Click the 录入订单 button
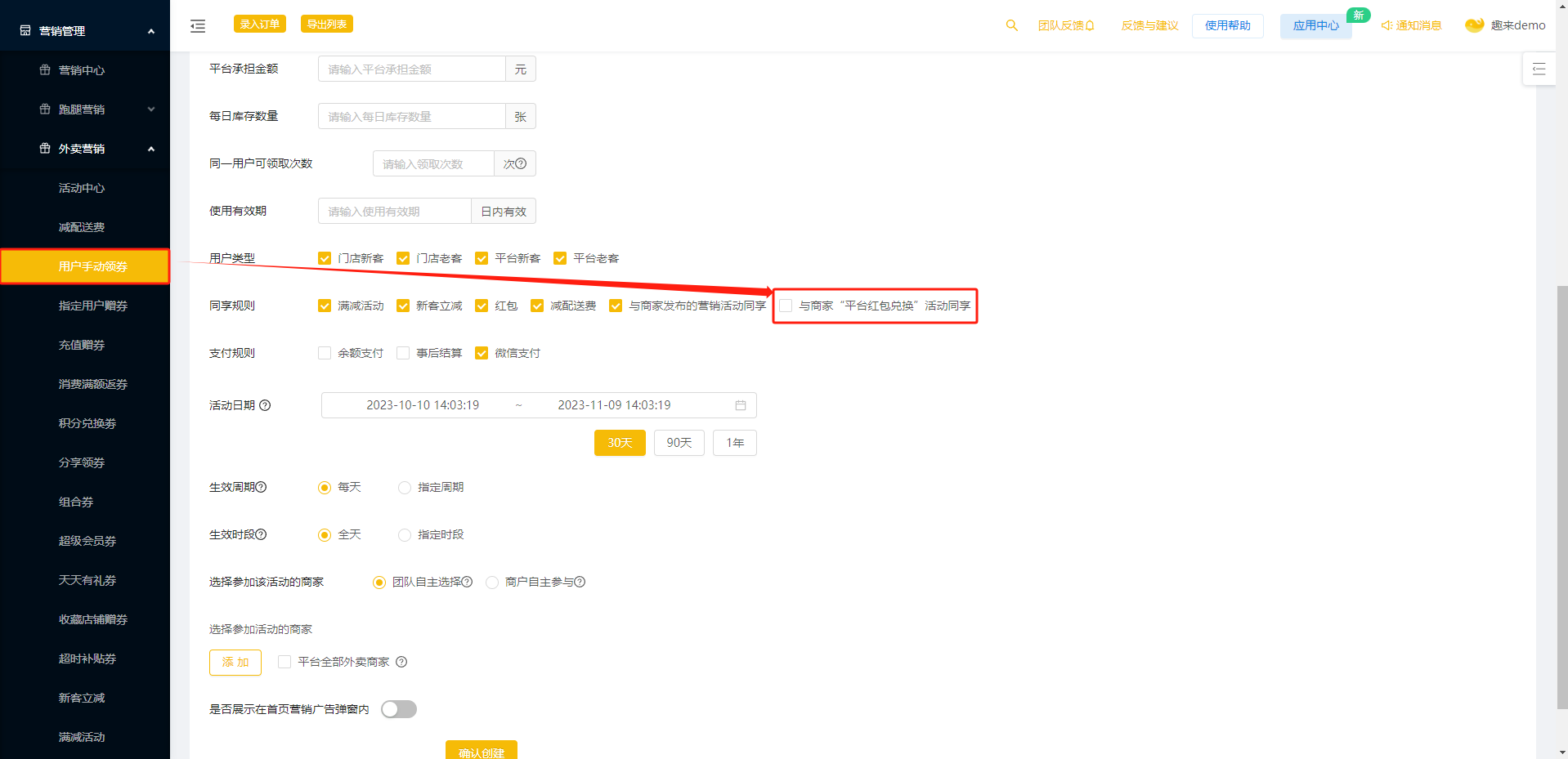 pos(260,24)
